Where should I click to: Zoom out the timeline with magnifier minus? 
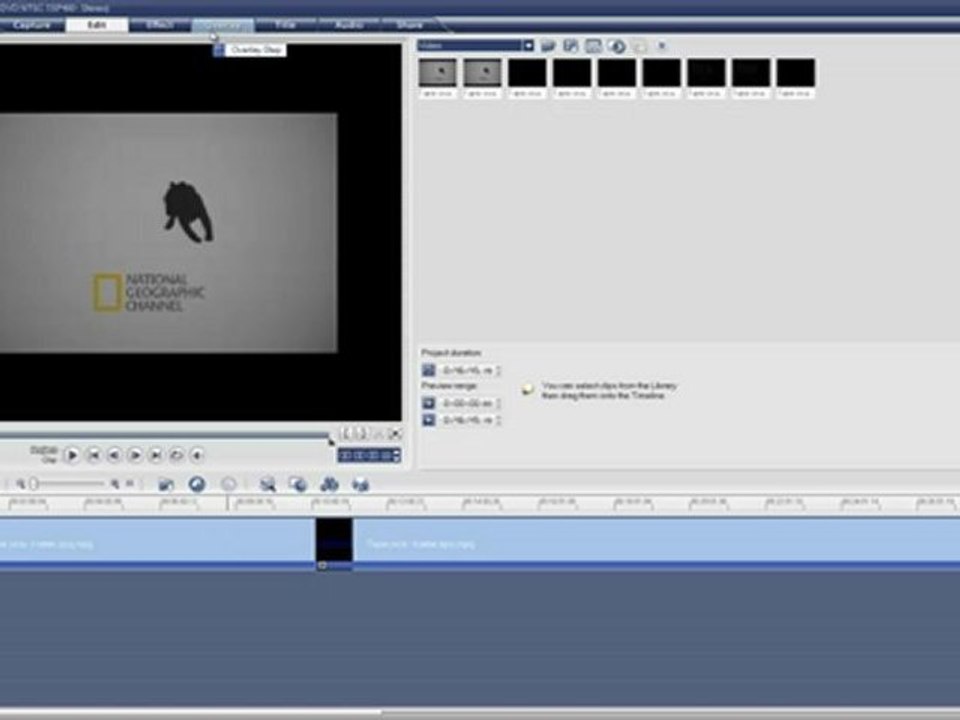click(x=20, y=484)
